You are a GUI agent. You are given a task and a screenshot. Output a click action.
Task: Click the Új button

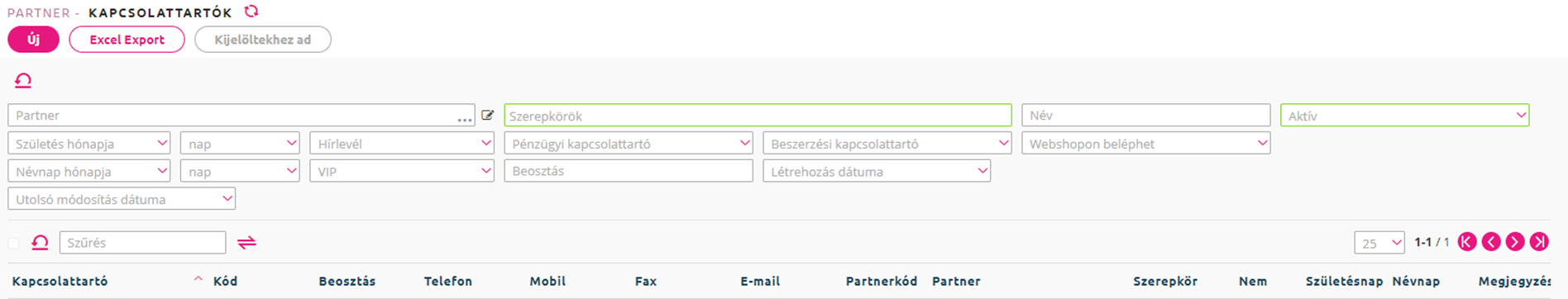[33, 40]
